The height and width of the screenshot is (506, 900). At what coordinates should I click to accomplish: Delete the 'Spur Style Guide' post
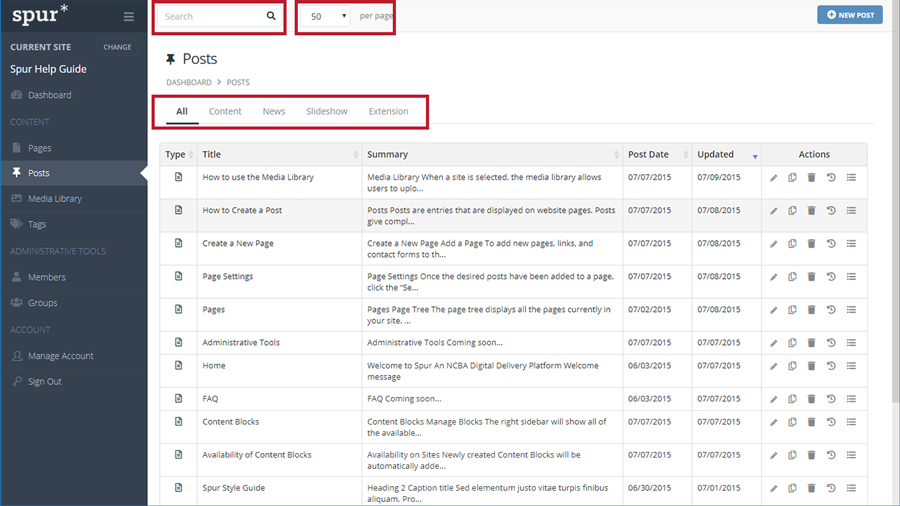(811, 488)
